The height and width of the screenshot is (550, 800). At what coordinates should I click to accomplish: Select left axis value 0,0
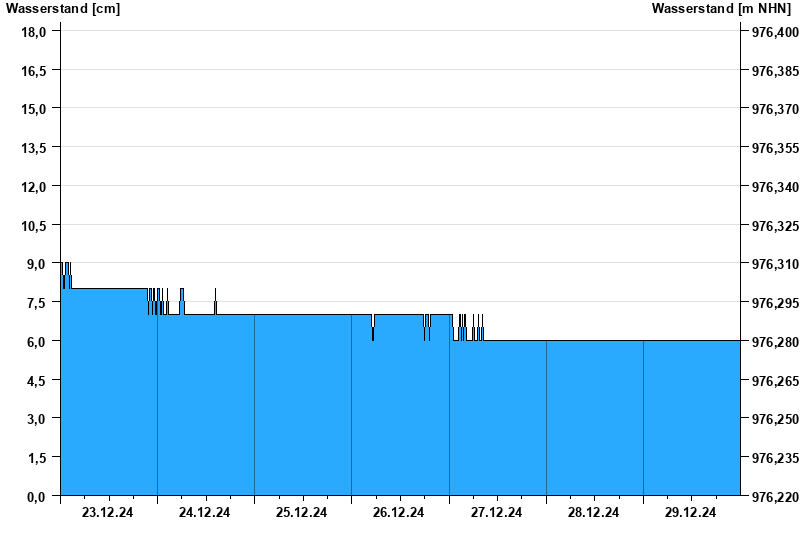tap(37, 496)
